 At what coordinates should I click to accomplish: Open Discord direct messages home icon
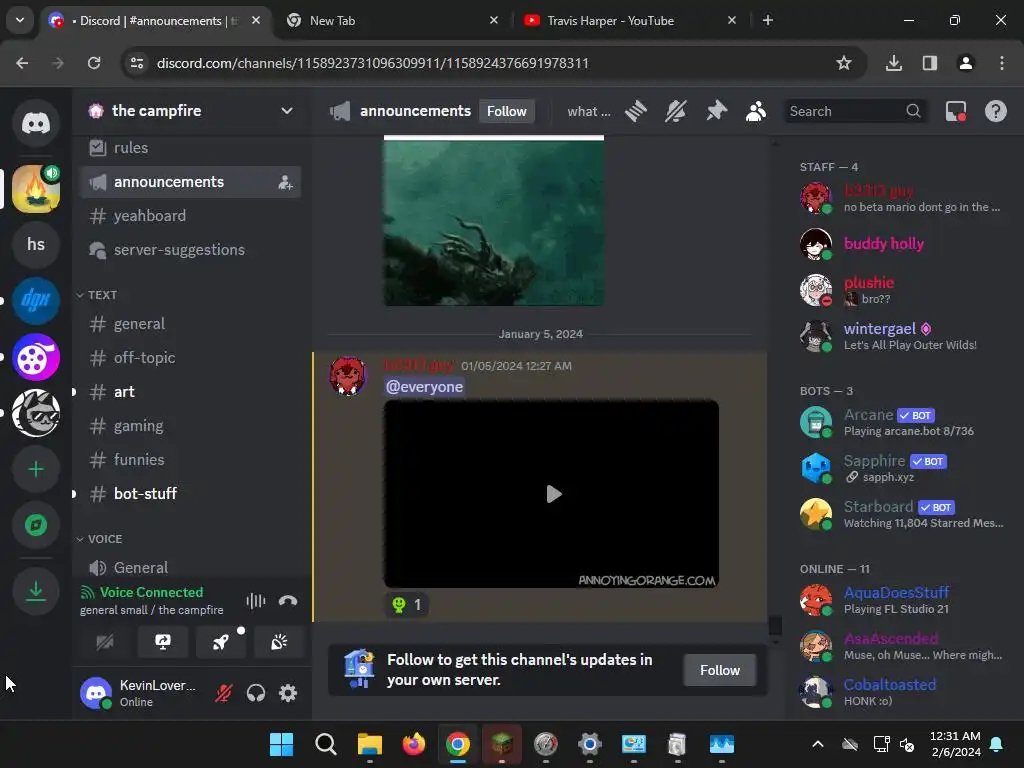coord(36,123)
